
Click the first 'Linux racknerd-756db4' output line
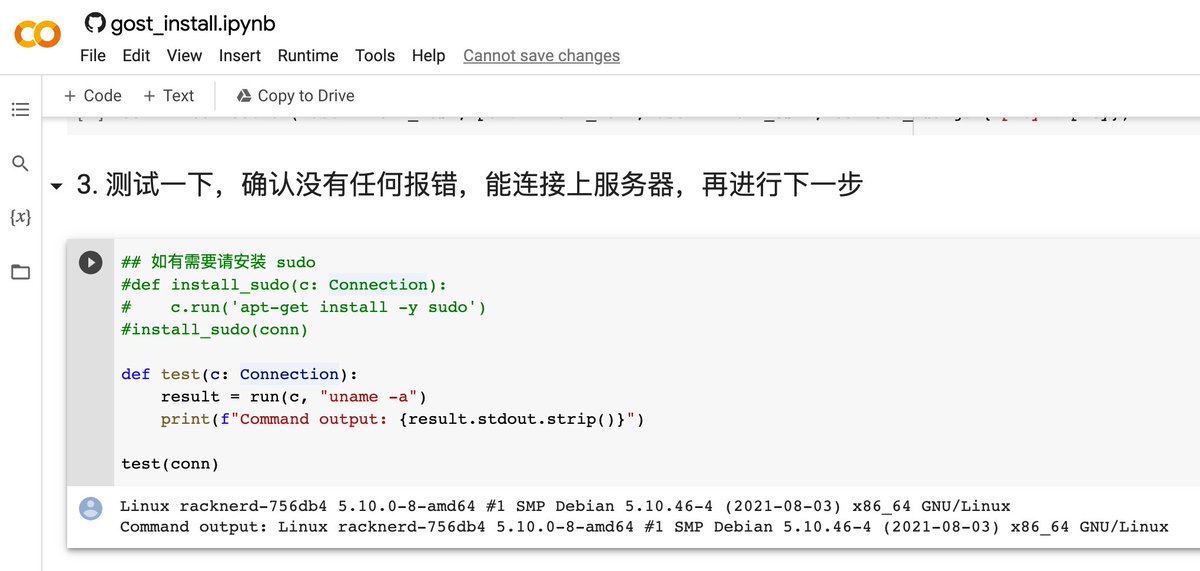point(565,506)
